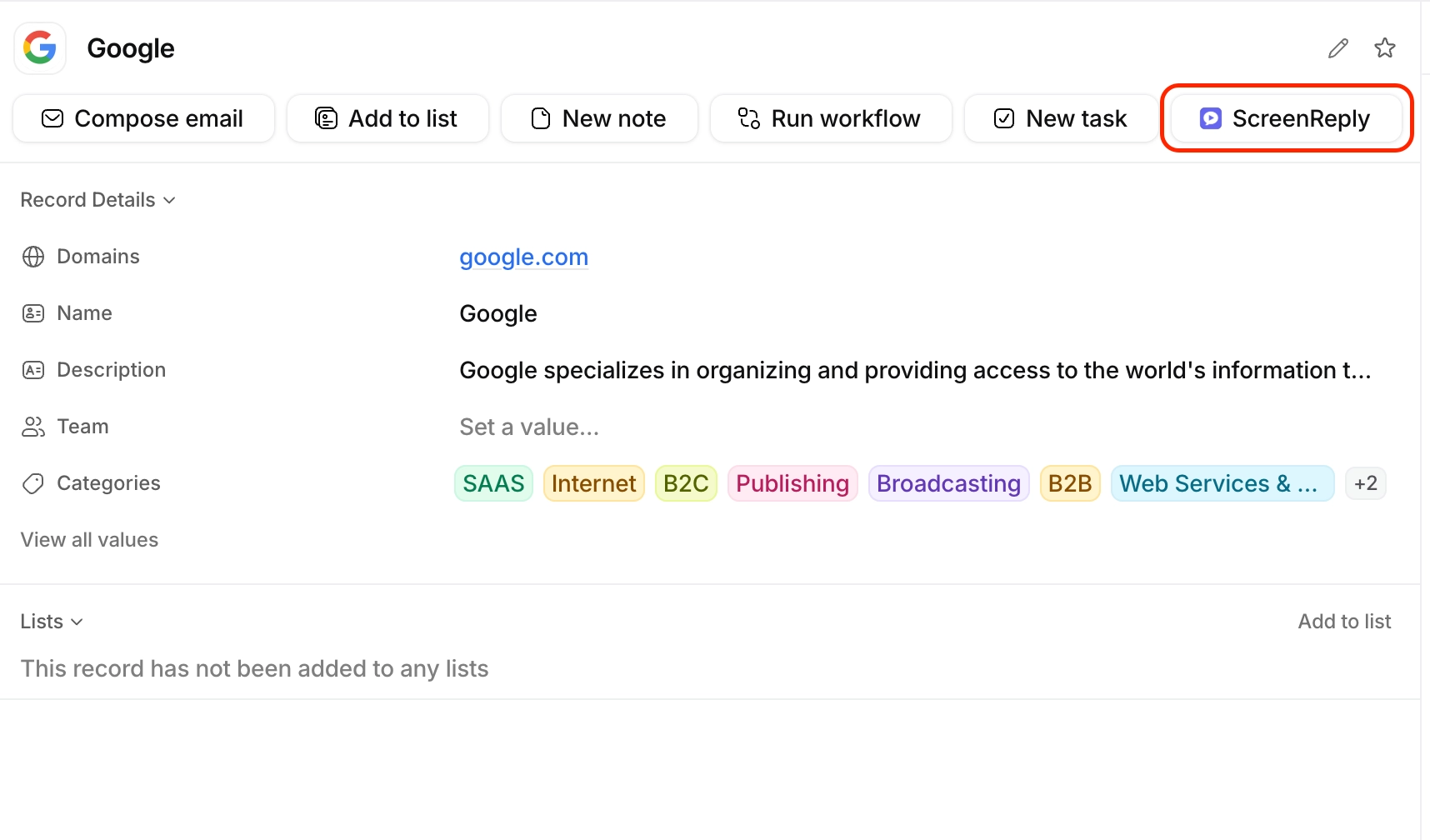Open the ScreenReply action
This screenshot has height=840, width=1430.
pyautogui.click(x=1286, y=118)
